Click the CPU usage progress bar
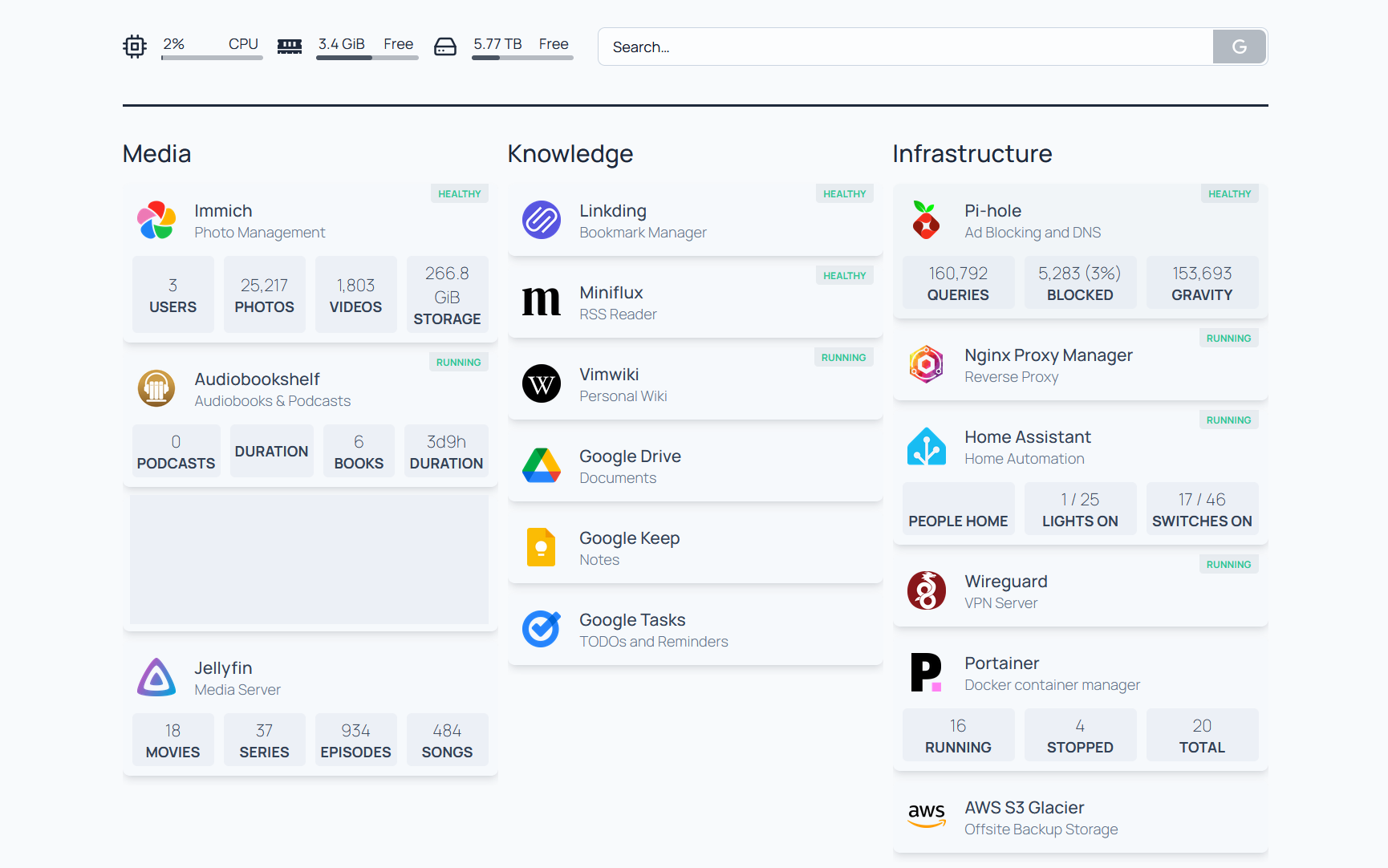This screenshot has width=1388, height=868. pyautogui.click(x=211, y=58)
